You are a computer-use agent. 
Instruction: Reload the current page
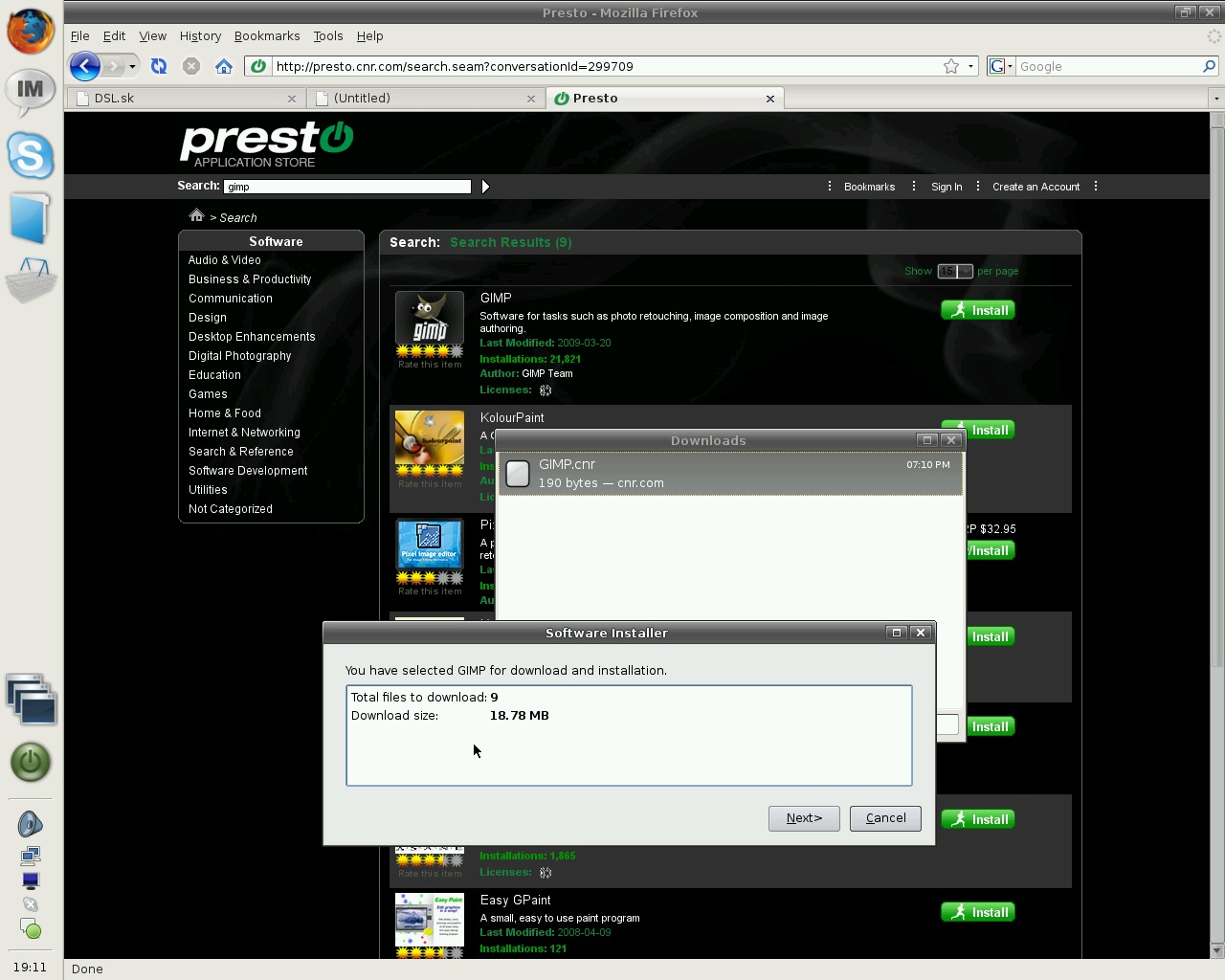click(159, 66)
